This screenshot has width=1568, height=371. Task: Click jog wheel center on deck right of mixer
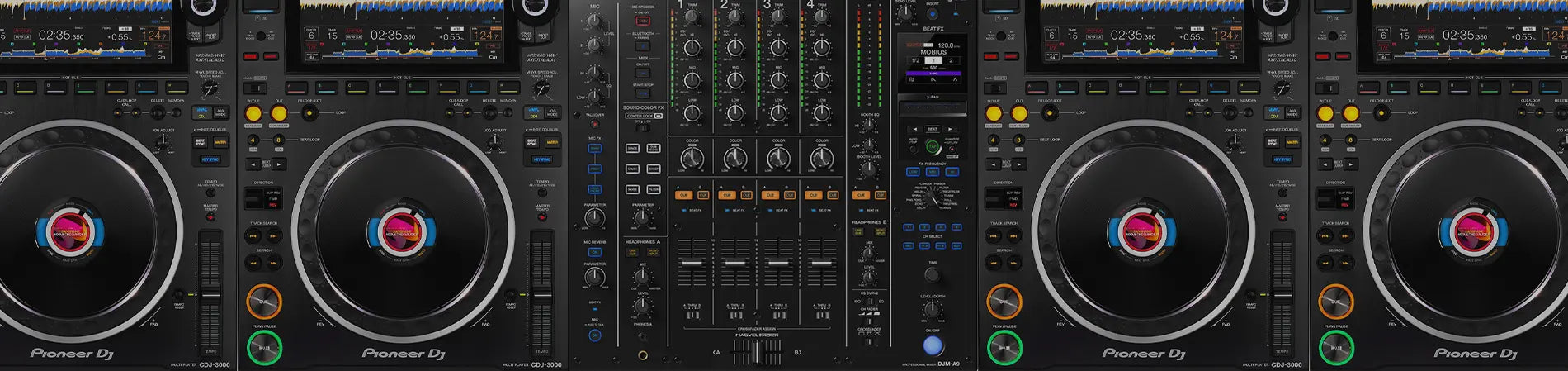coord(1141,231)
